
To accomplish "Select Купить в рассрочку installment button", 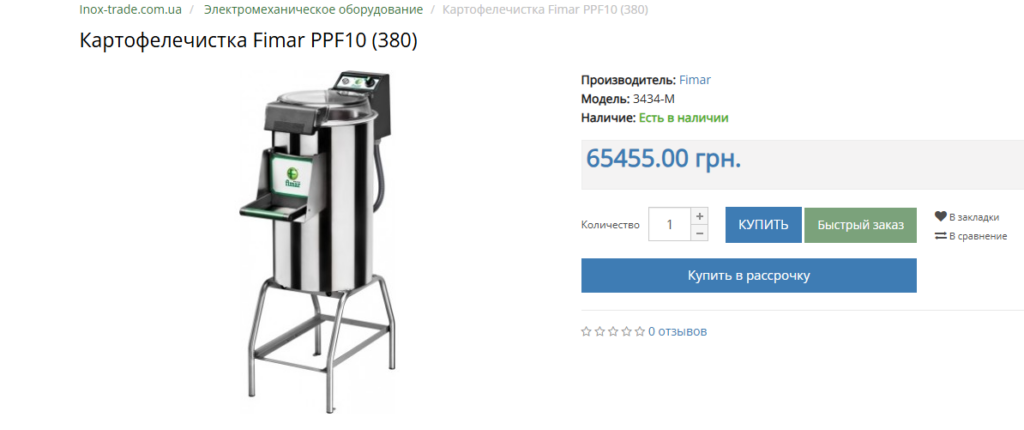I will pos(749,275).
